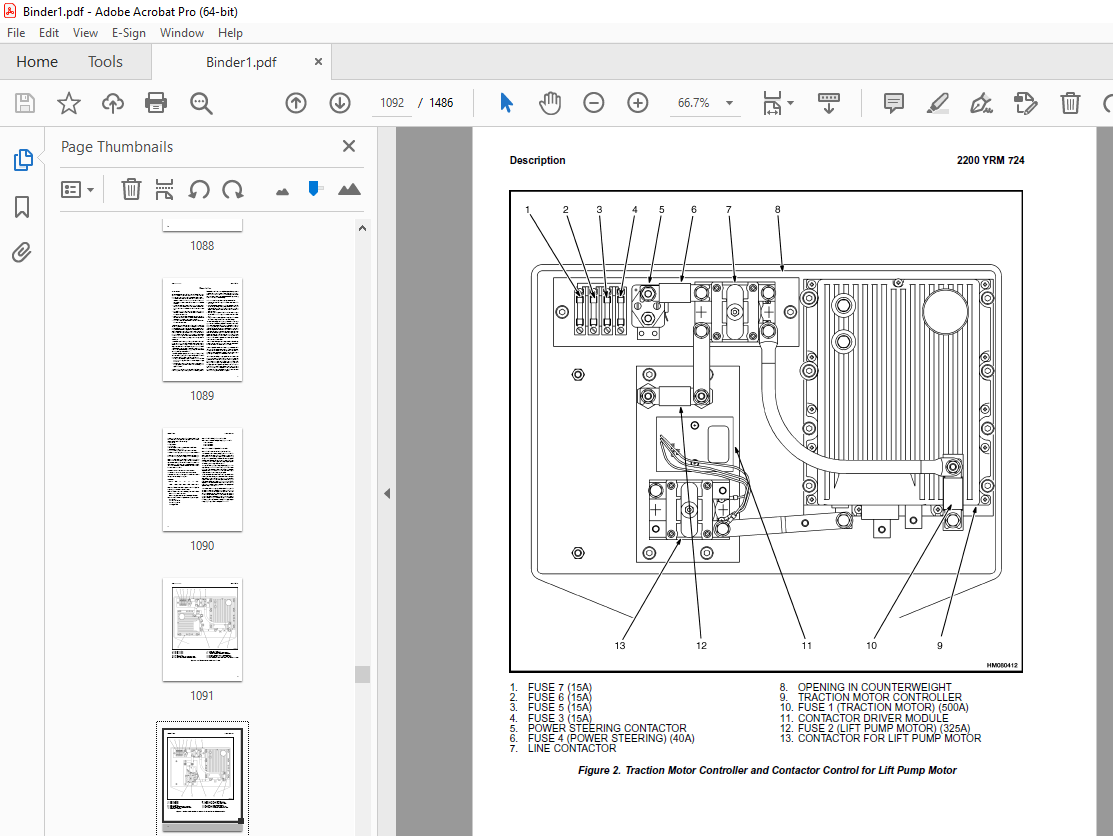1113x836 pixels.
Task: Print the document with printer icon
Action: click(156, 103)
